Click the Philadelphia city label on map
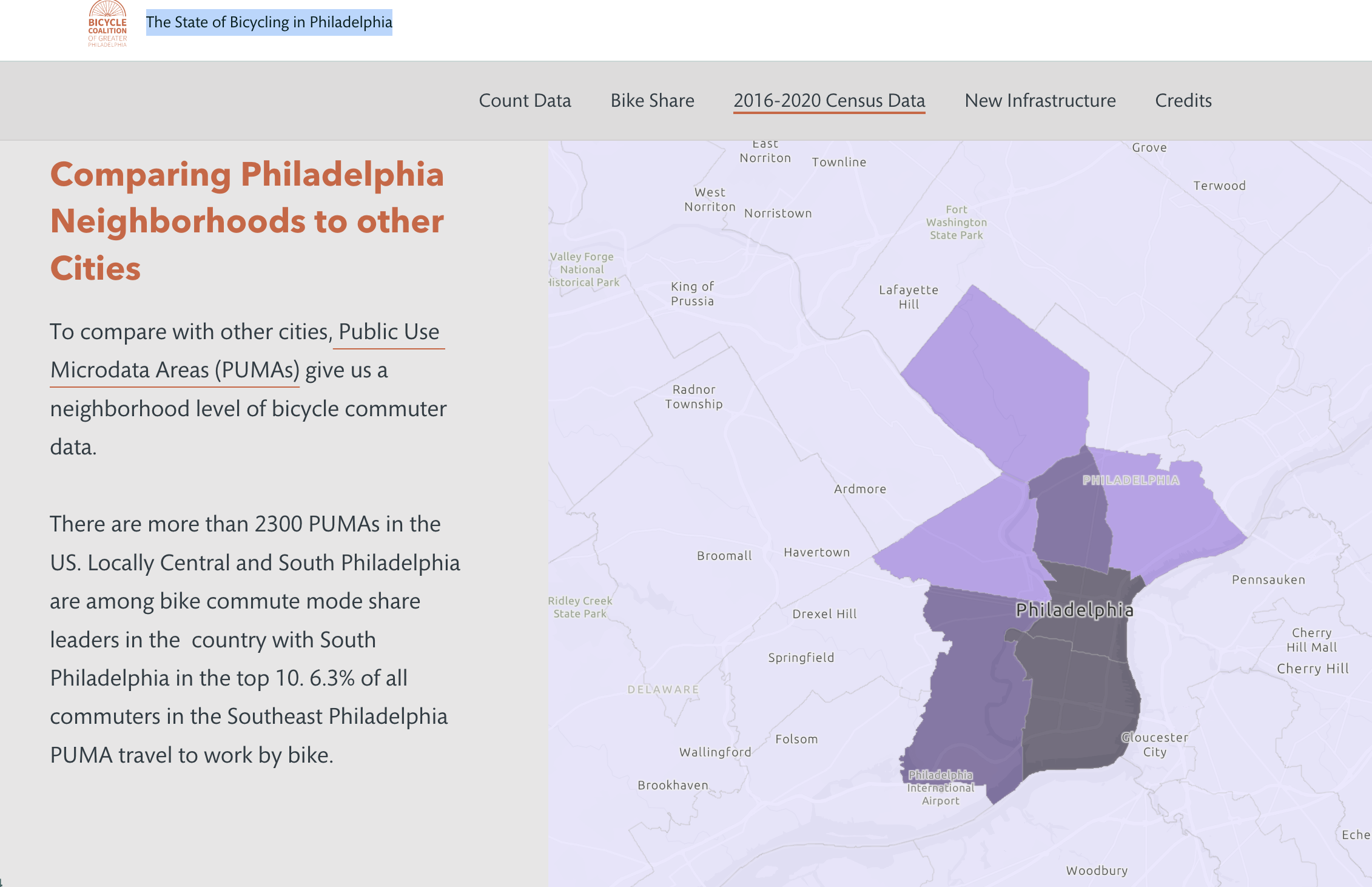Image resolution: width=1372 pixels, height=887 pixels. (x=1074, y=610)
